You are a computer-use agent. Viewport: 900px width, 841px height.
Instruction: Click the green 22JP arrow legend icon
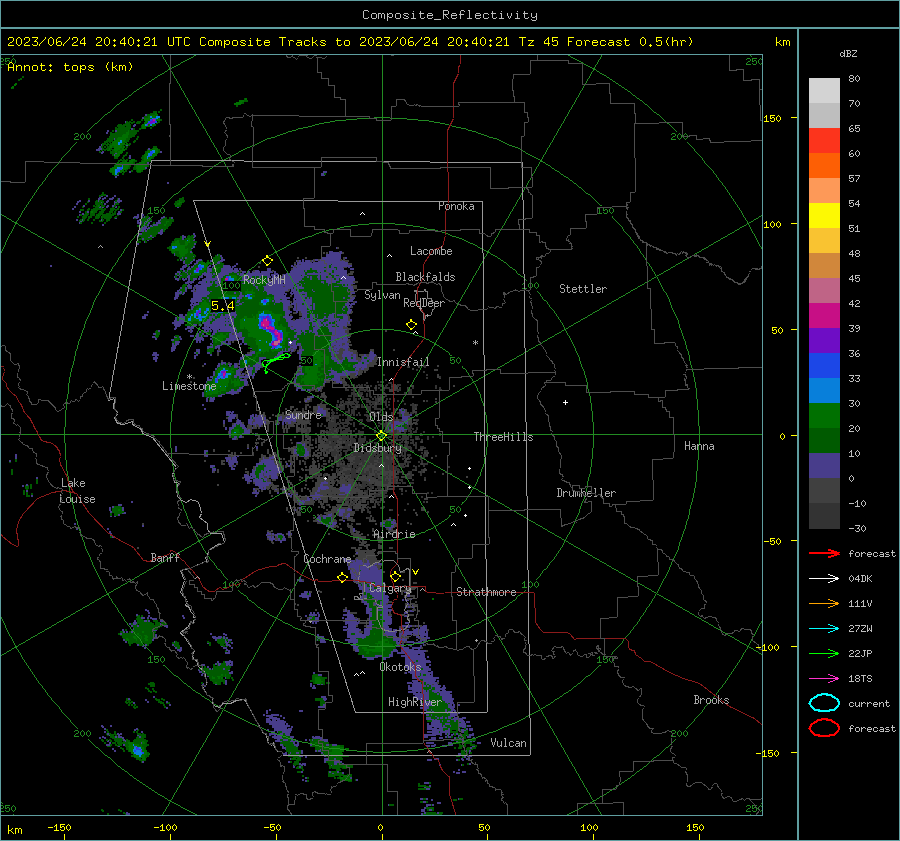click(824, 653)
